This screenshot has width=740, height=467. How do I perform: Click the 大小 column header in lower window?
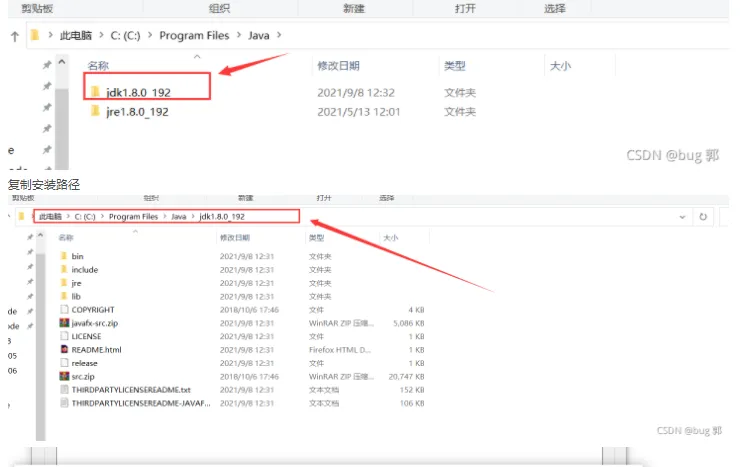[x=390, y=237]
